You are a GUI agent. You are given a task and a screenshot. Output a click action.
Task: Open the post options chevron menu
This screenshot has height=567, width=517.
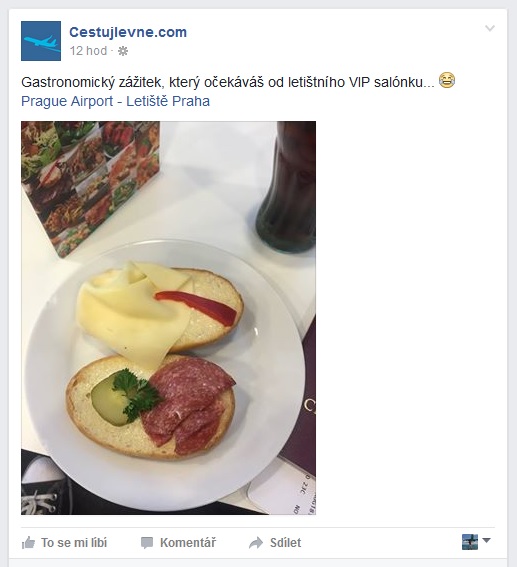click(490, 28)
